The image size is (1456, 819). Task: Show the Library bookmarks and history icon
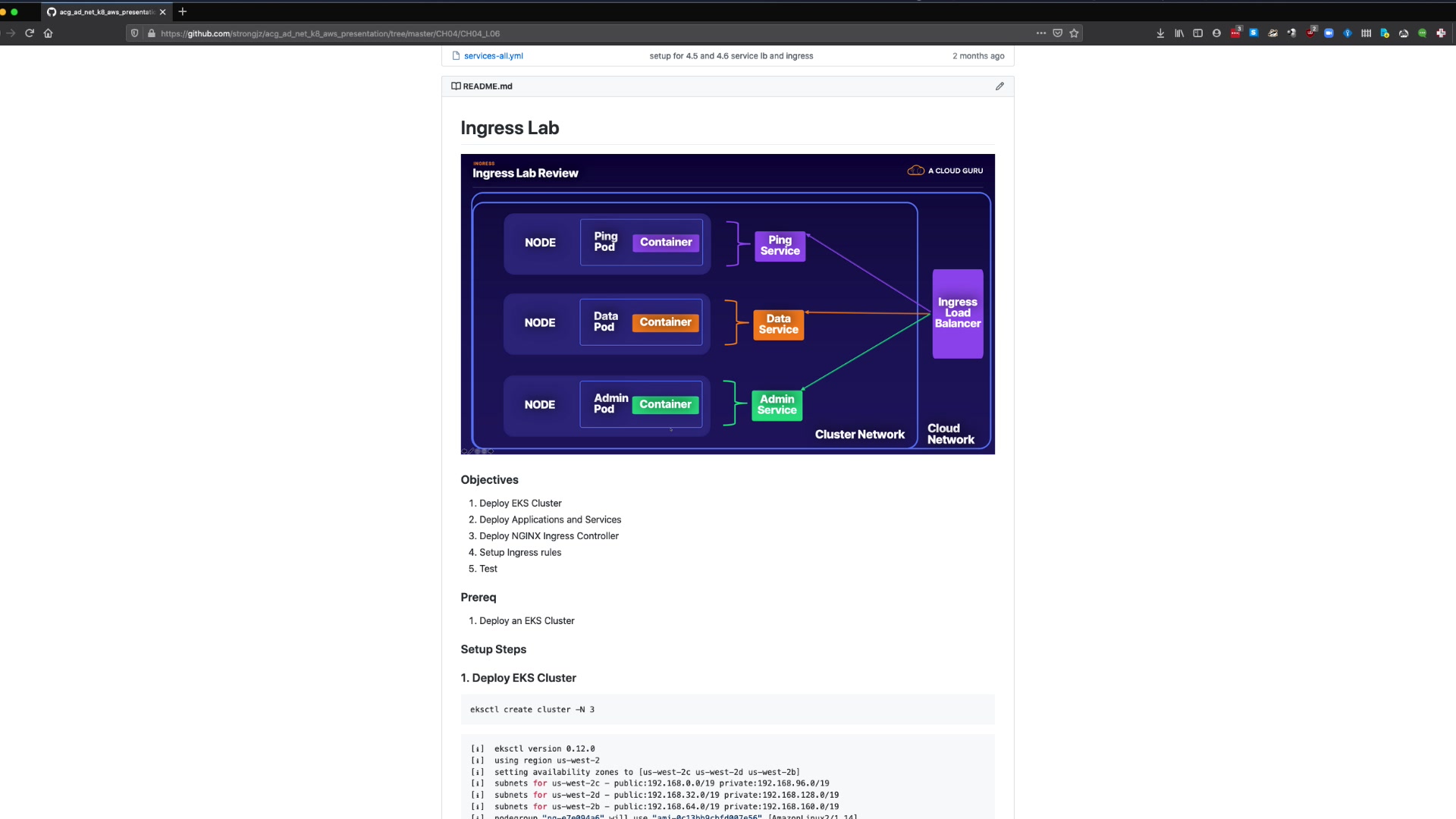(x=1179, y=33)
